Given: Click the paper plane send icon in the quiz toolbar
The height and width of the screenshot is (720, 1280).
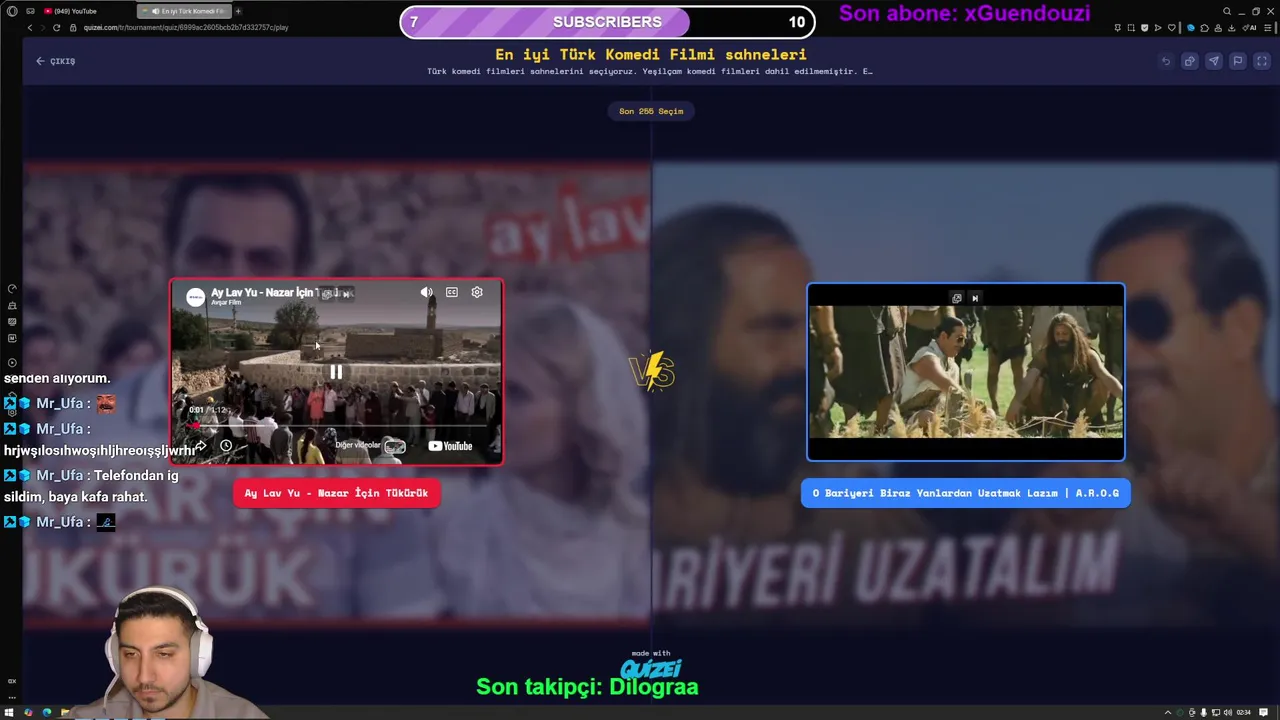Looking at the screenshot, I should pos(1213,61).
